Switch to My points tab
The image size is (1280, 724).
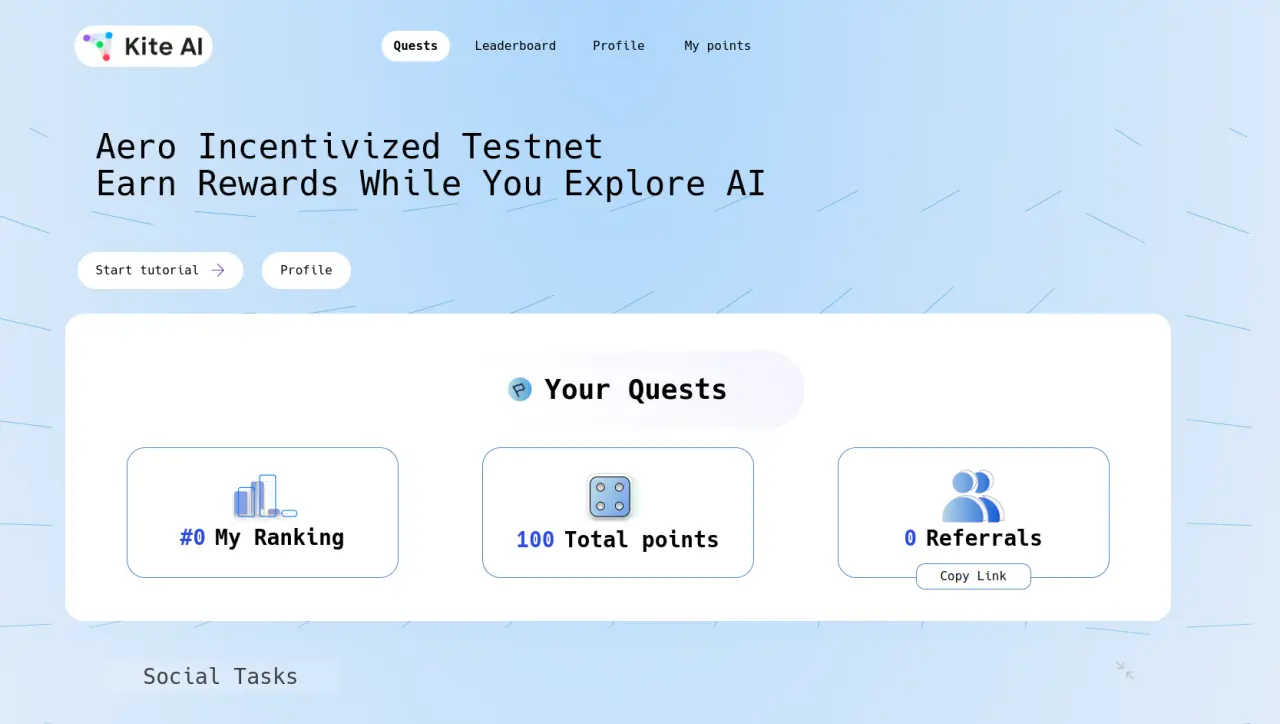717,46
